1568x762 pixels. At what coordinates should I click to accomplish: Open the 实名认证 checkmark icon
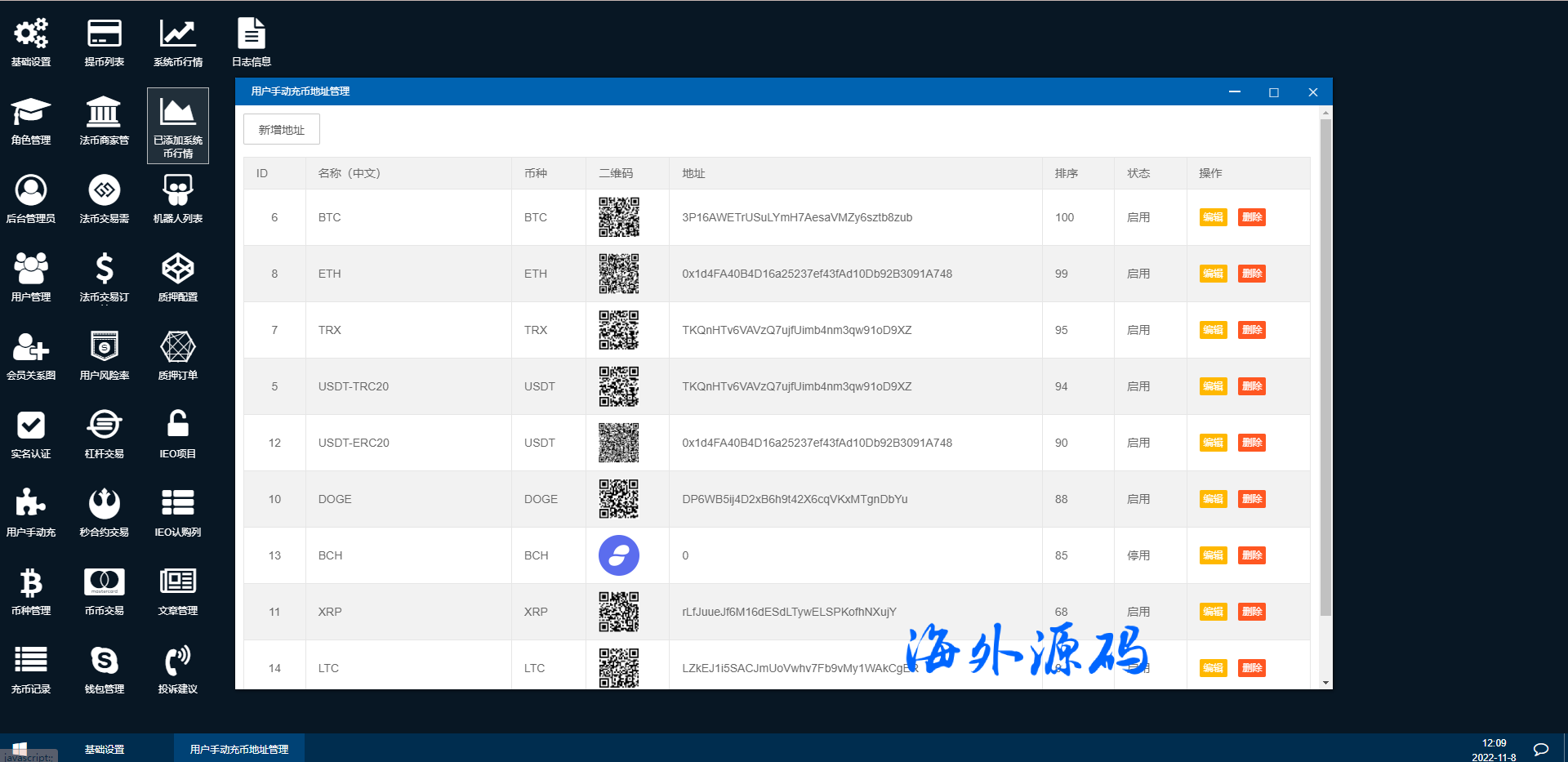pos(31,426)
